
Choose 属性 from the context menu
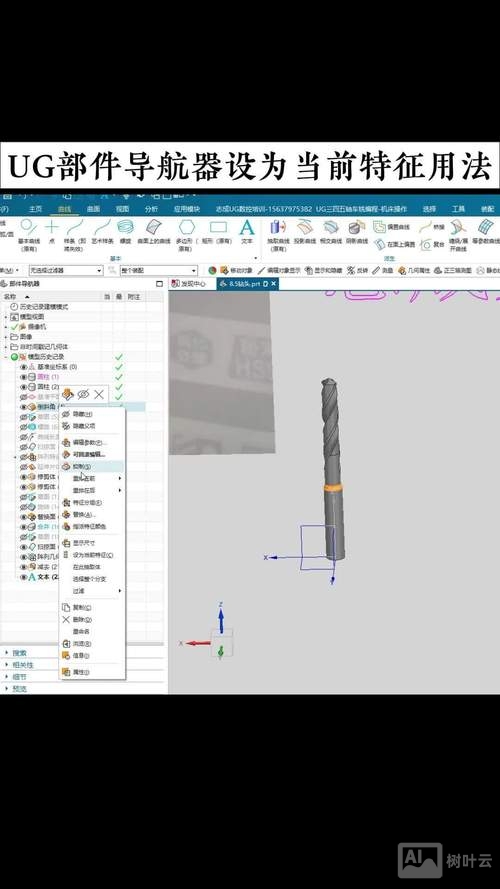pyautogui.click(x=92, y=672)
